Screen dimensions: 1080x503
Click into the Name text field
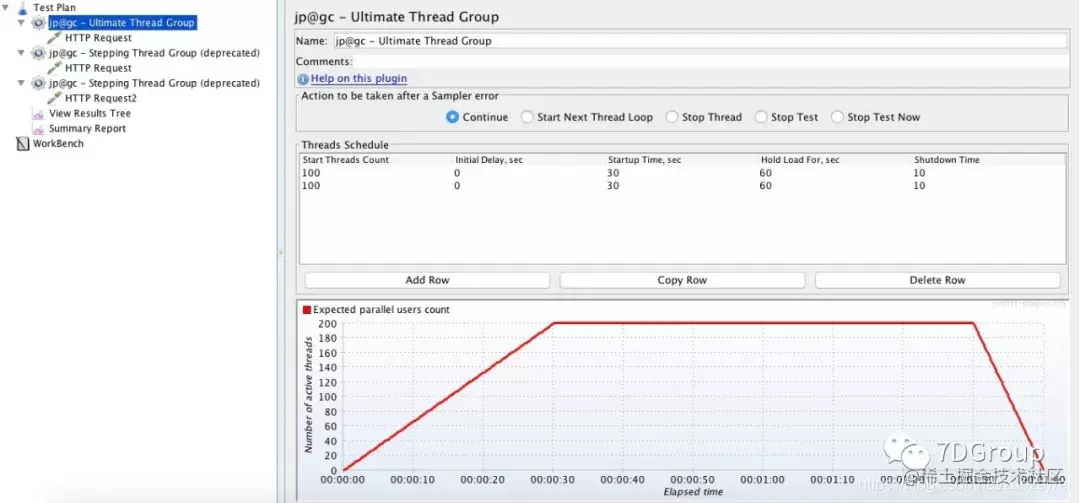coord(700,41)
